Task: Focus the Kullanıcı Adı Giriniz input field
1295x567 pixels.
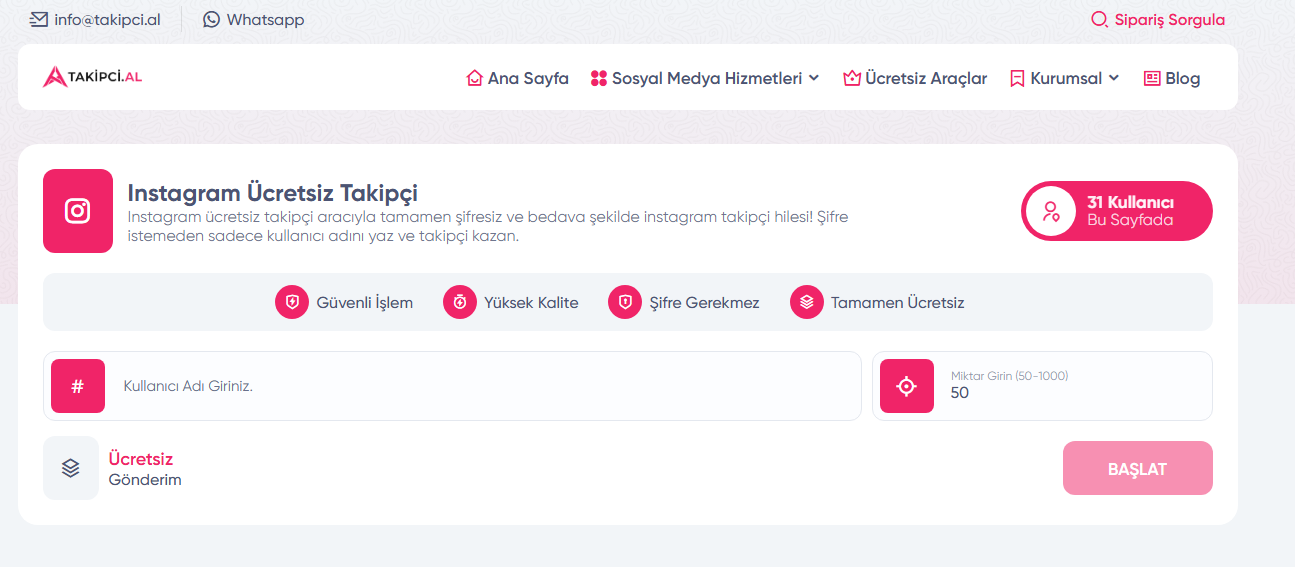Action: [x=480, y=386]
